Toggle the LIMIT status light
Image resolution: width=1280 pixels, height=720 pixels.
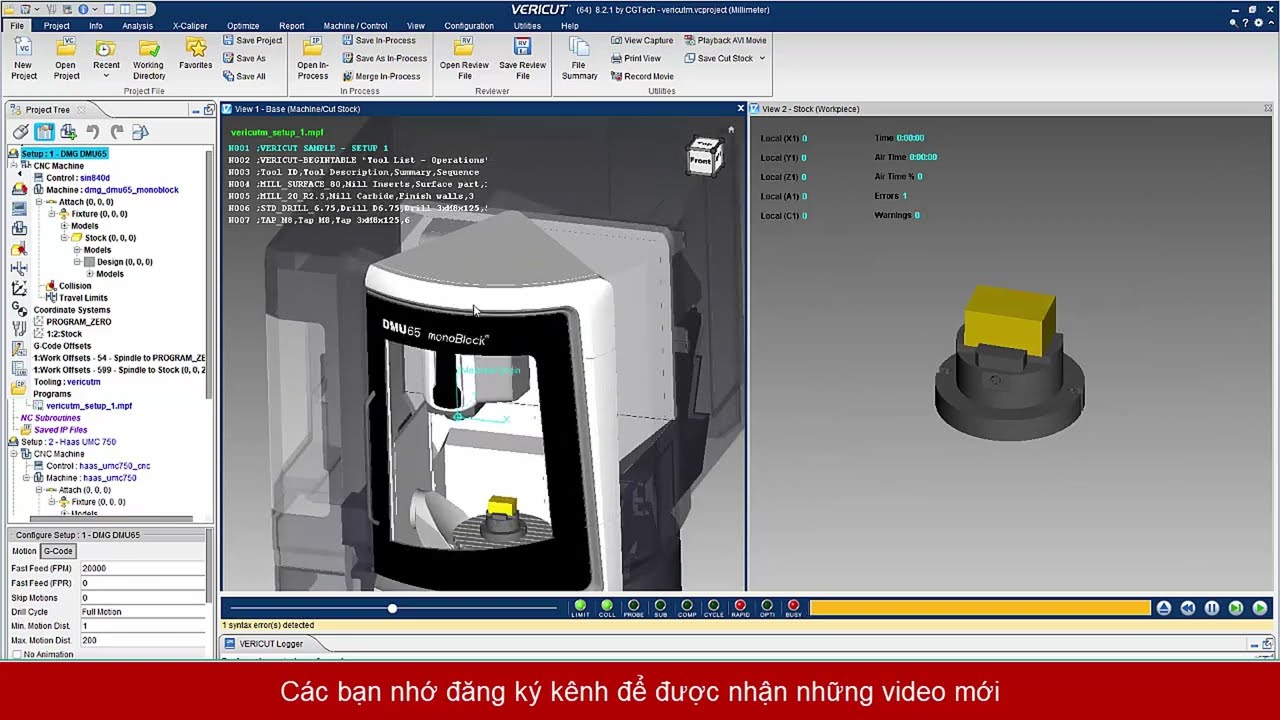[580, 607]
